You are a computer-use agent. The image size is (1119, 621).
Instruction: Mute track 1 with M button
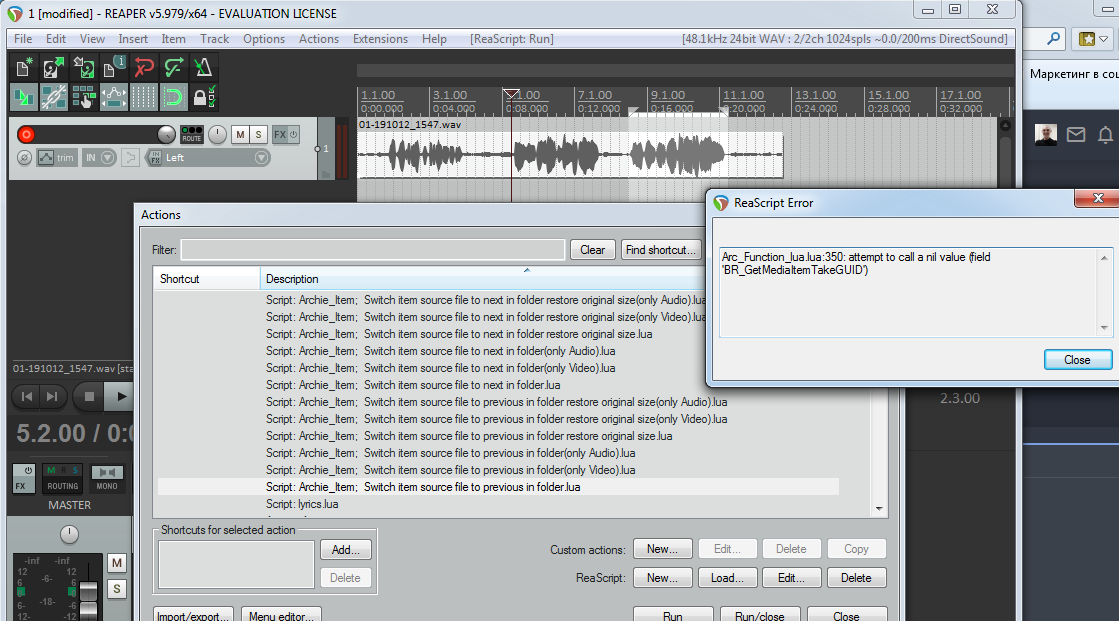(240, 134)
